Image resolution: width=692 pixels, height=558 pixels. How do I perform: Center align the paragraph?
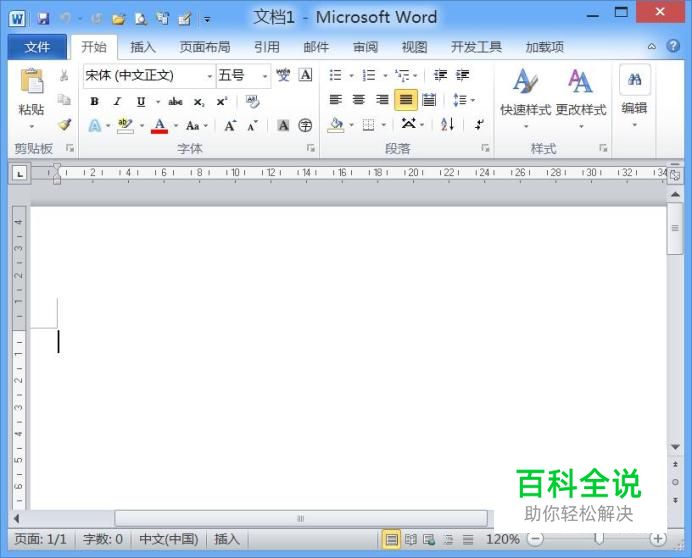click(x=359, y=100)
